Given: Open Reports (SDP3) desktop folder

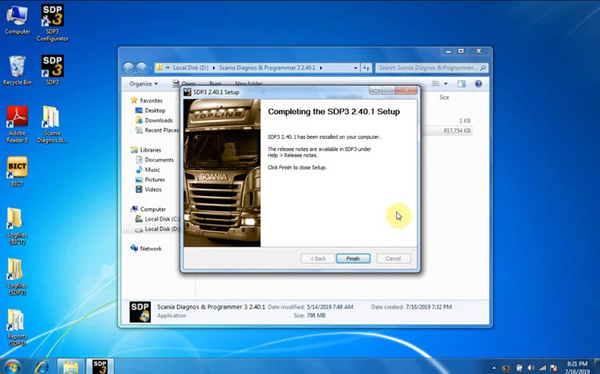Looking at the screenshot, I should 16,328.
